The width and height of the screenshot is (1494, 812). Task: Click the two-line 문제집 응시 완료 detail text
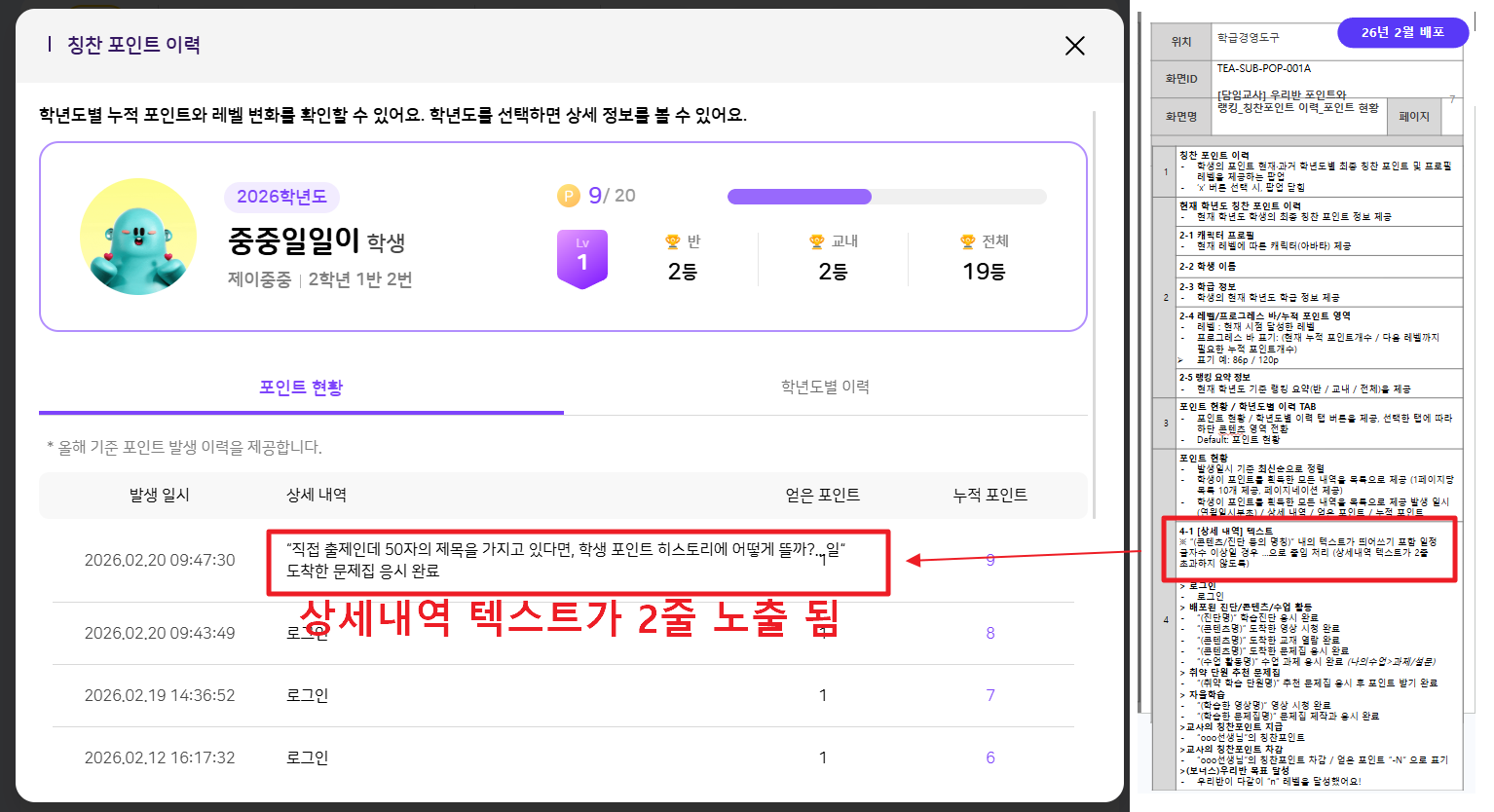click(565, 560)
